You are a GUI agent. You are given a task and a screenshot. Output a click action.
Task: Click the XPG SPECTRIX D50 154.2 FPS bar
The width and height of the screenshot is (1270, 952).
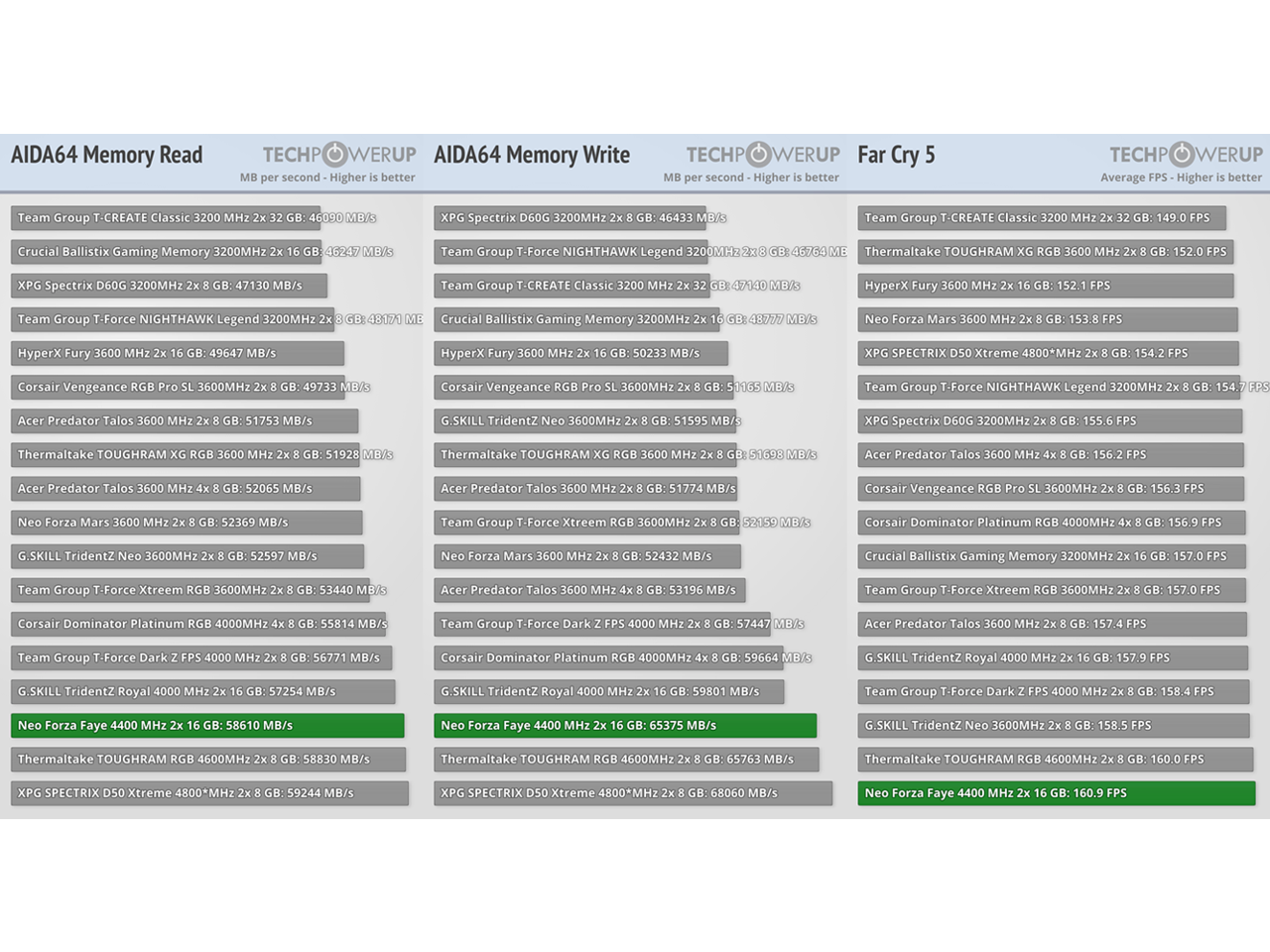1048,353
